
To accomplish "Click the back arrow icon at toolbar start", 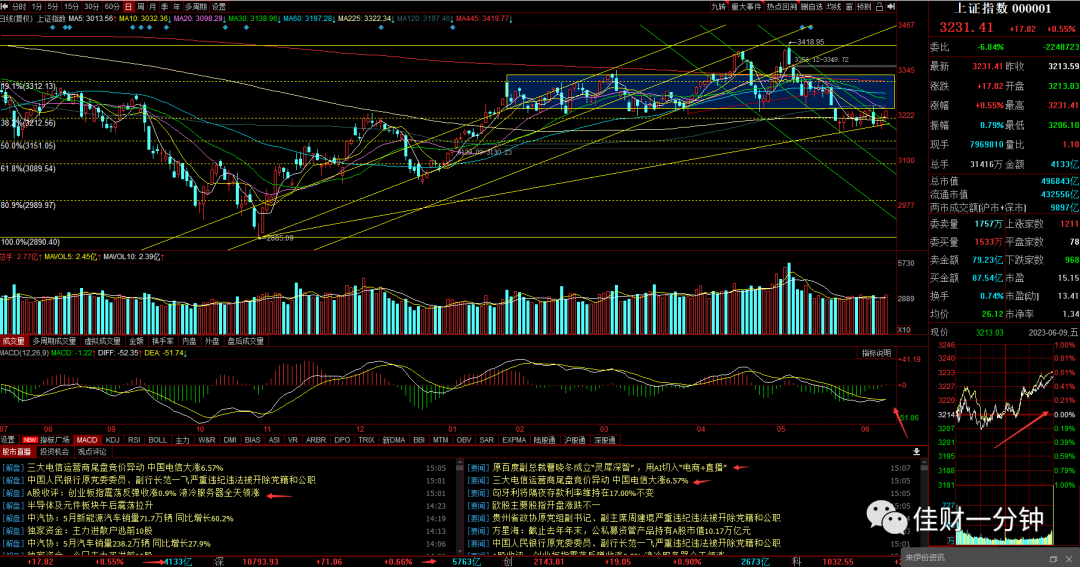I will click(5, 6).
